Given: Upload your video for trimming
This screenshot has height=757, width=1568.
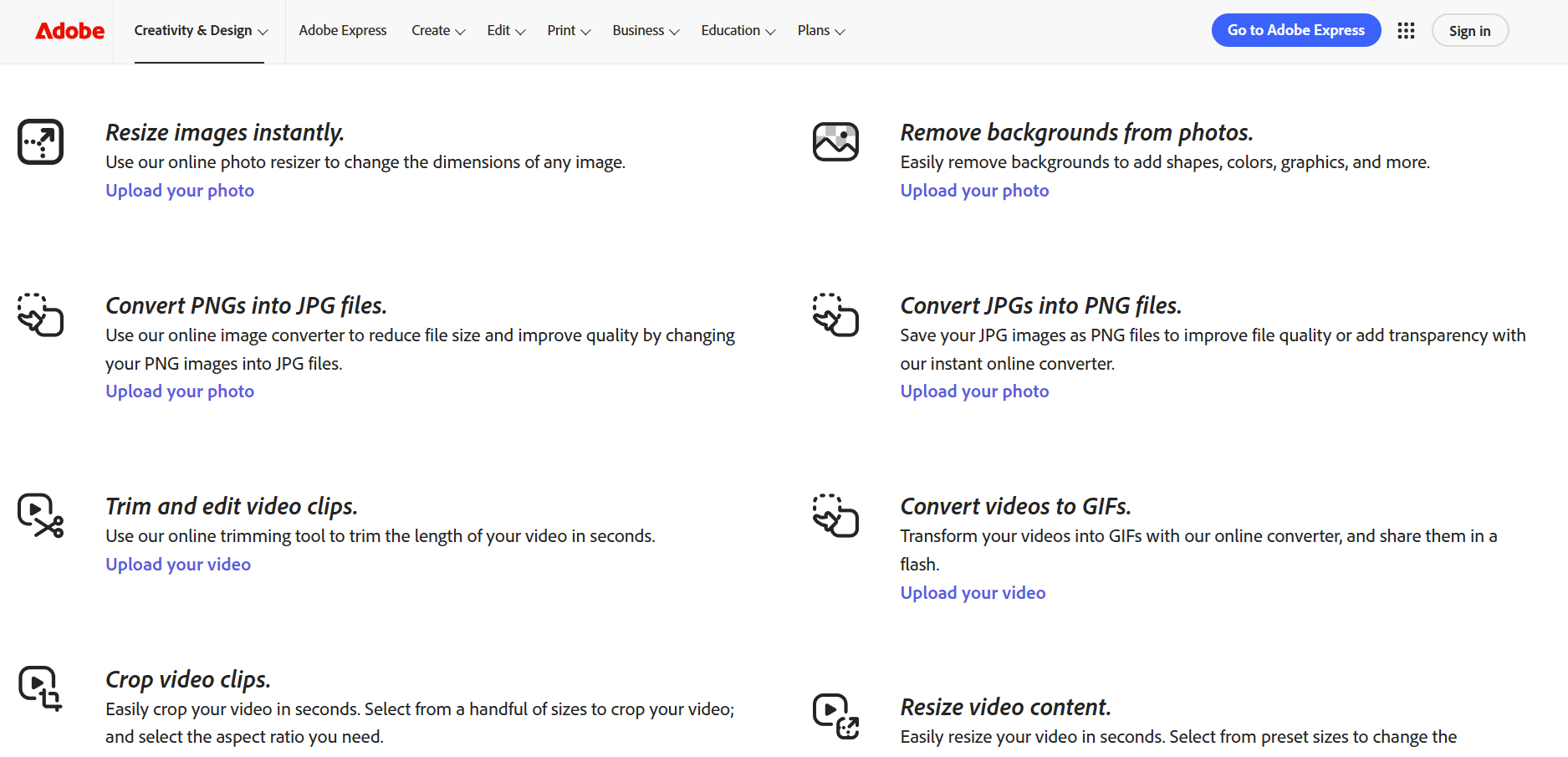Looking at the screenshot, I should click(177, 564).
